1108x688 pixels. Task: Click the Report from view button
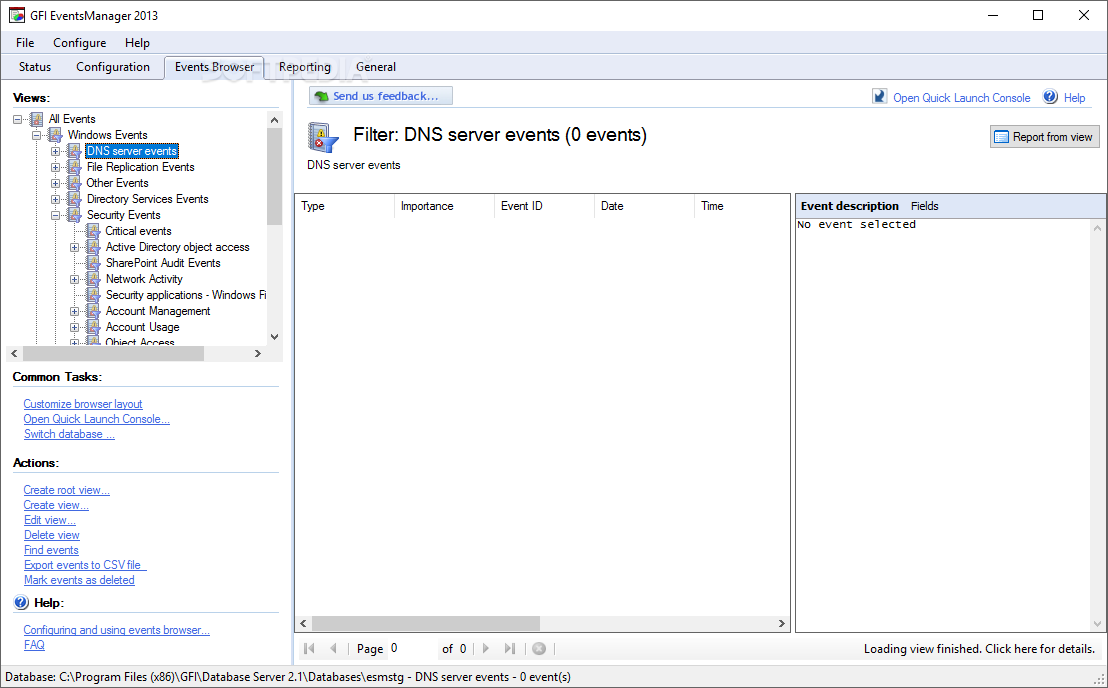click(x=1044, y=137)
